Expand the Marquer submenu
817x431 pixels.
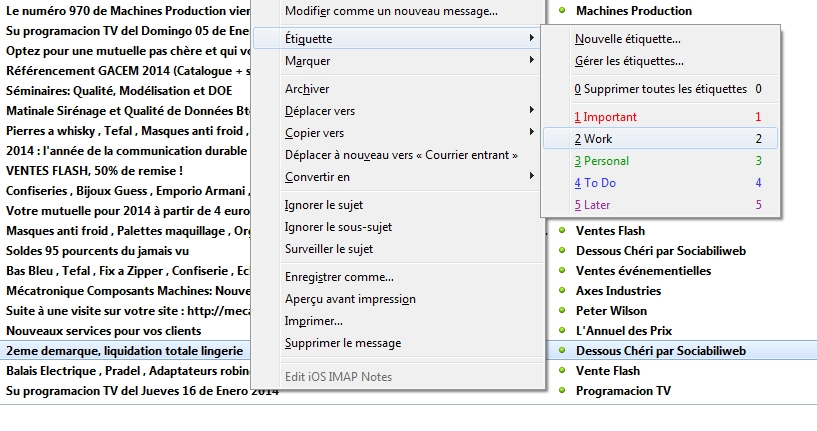(x=308, y=61)
